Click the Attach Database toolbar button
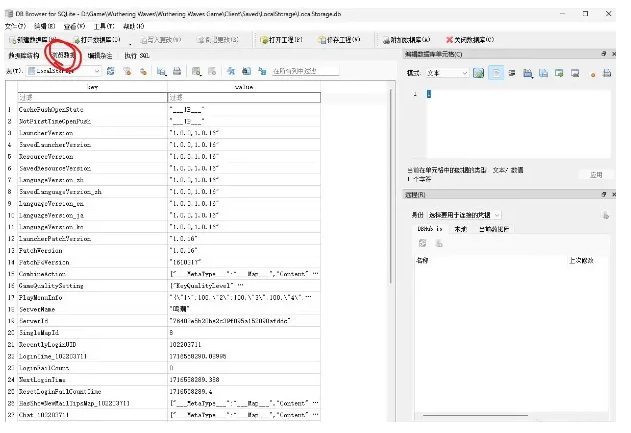This screenshot has height=433, width=631. (406, 40)
